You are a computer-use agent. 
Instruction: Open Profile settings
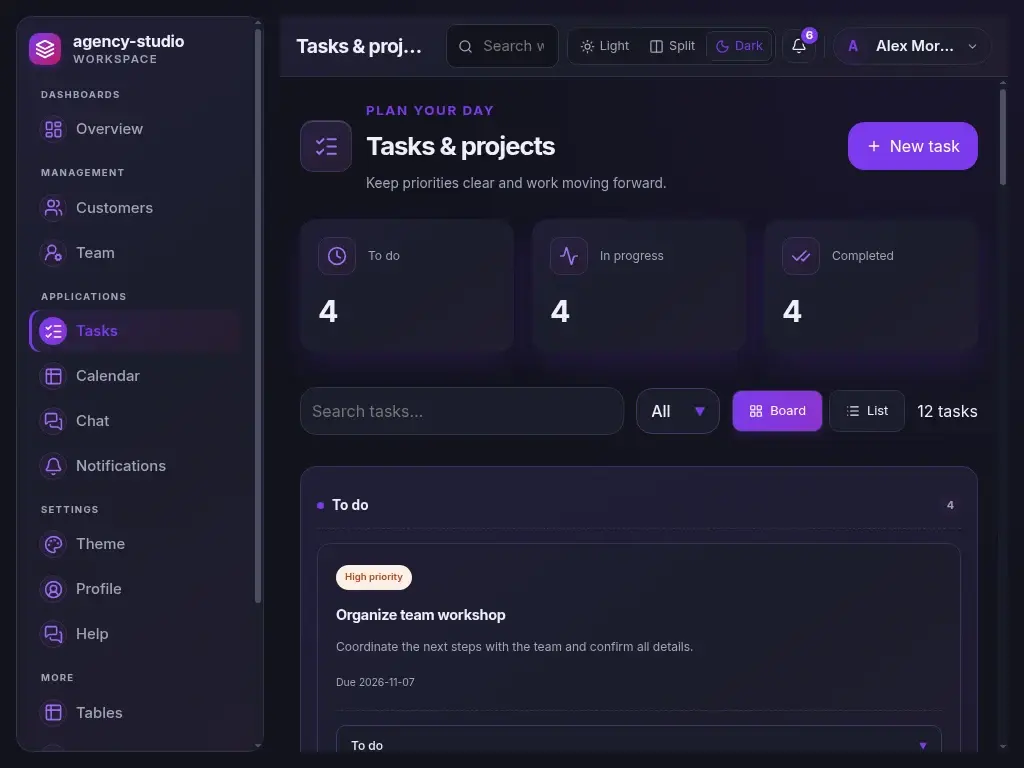coord(136,589)
